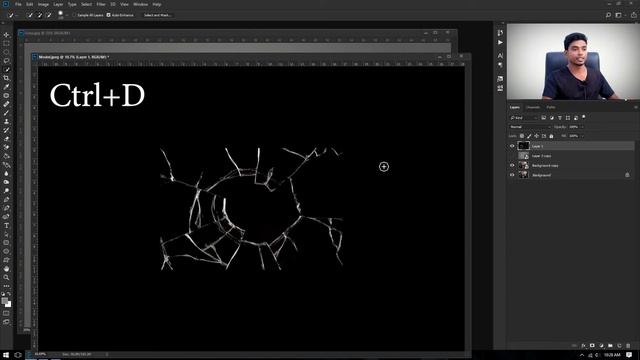640x360 pixels.
Task: Open the tool preset picker
Action: tap(13, 15)
